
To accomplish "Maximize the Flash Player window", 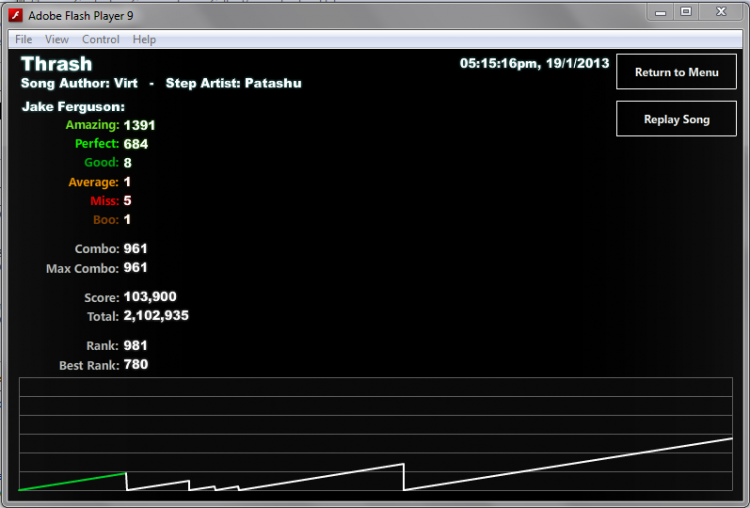I will tap(686, 12).
